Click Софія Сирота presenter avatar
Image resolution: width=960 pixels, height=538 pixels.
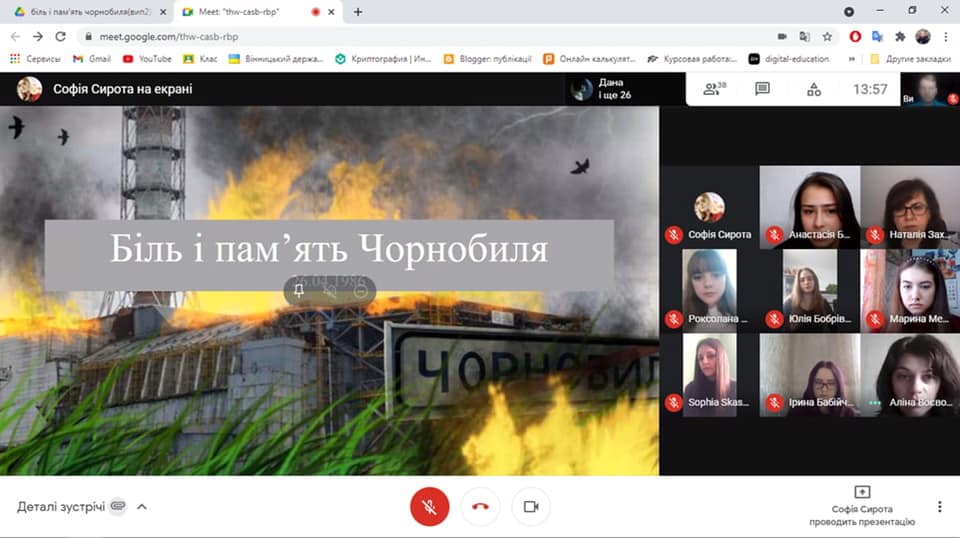(x=29, y=89)
